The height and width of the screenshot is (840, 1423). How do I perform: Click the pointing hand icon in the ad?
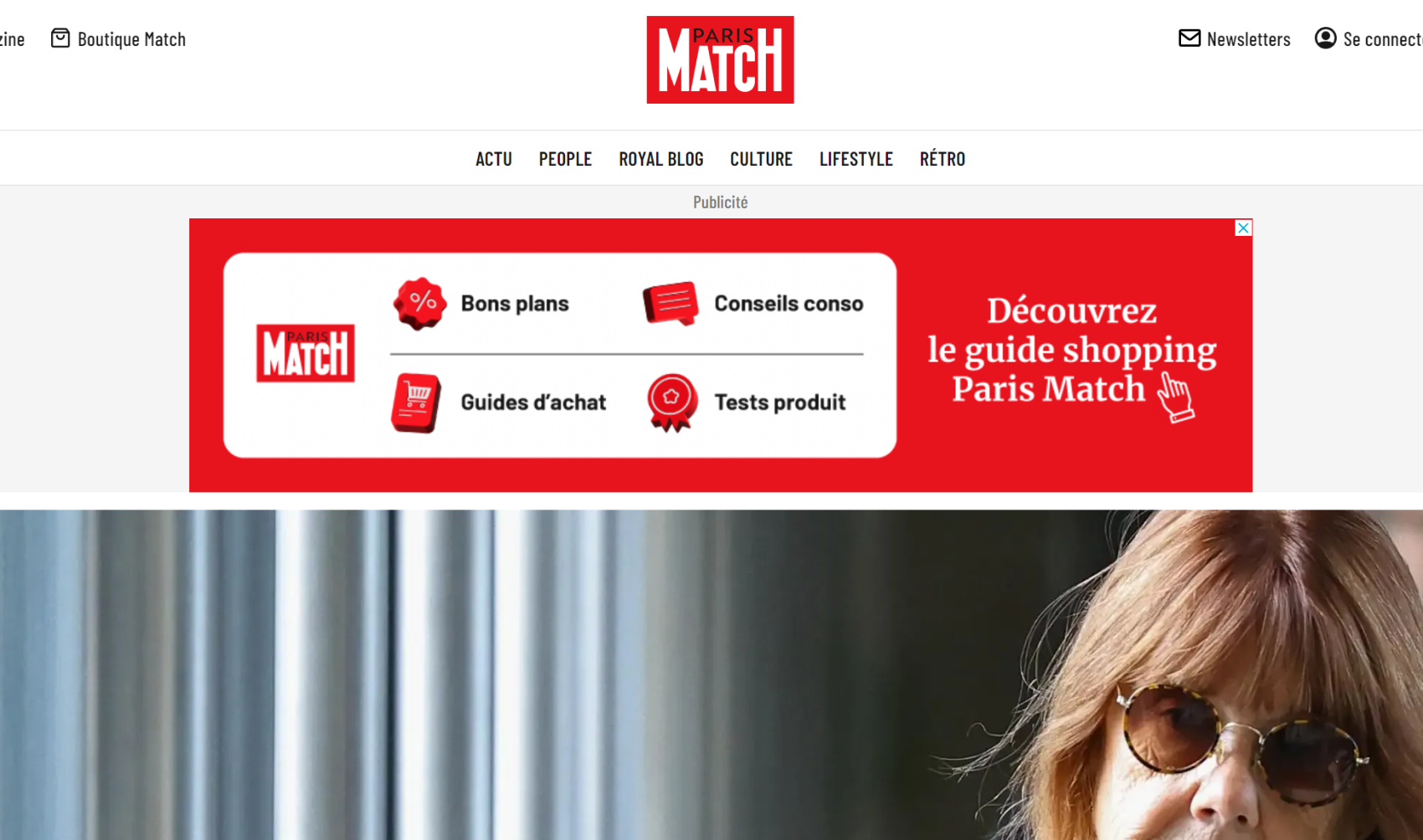[1176, 397]
